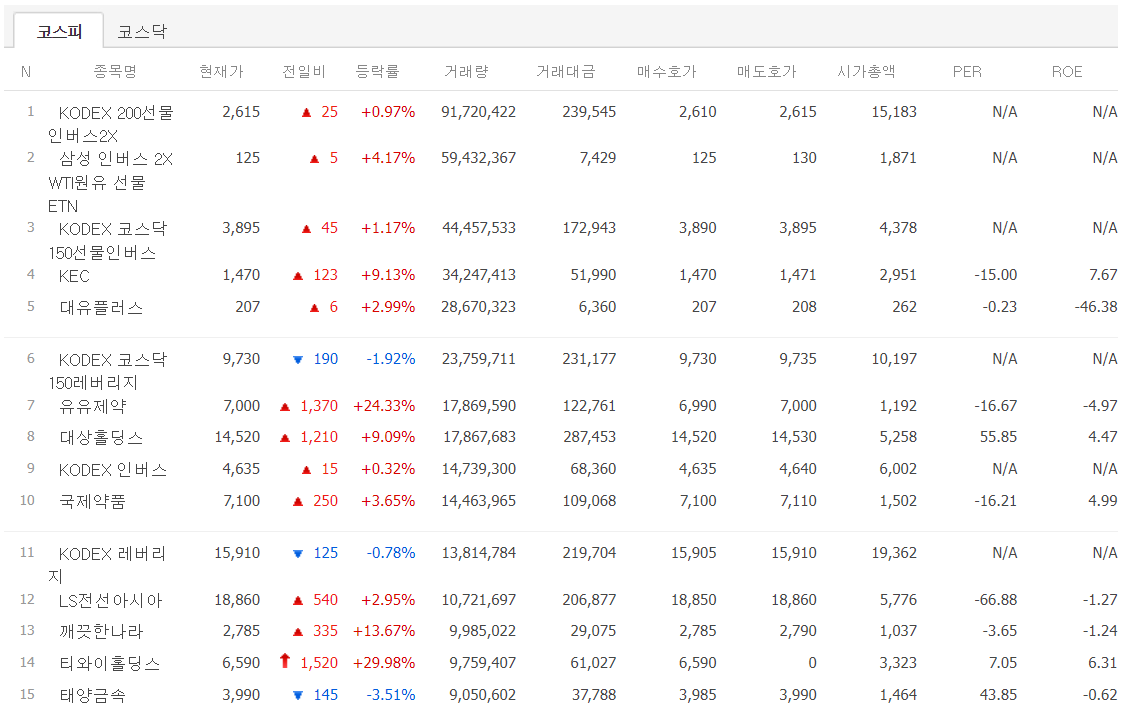Click the red up arrow for 국제약품

click(x=298, y=502)
